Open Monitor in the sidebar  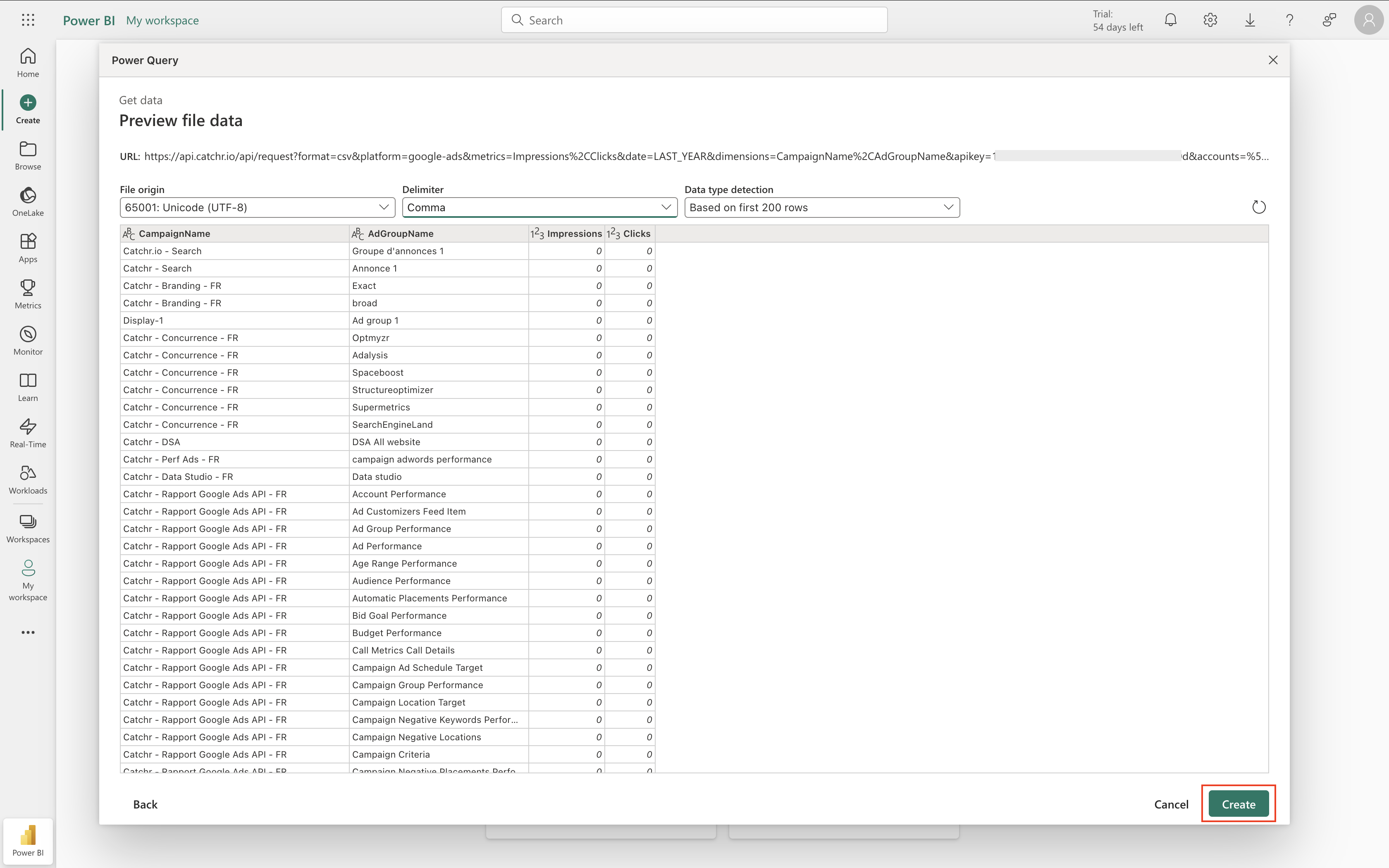click(28, 341)
